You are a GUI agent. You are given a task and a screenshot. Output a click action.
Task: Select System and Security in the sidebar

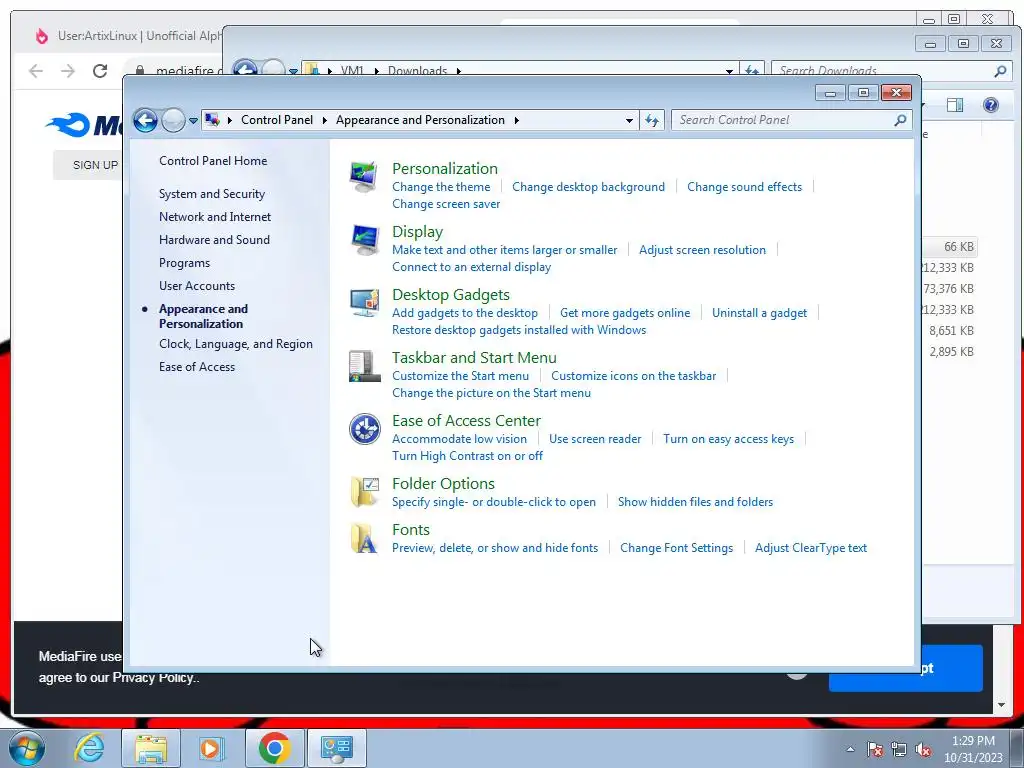pos(212,194)
